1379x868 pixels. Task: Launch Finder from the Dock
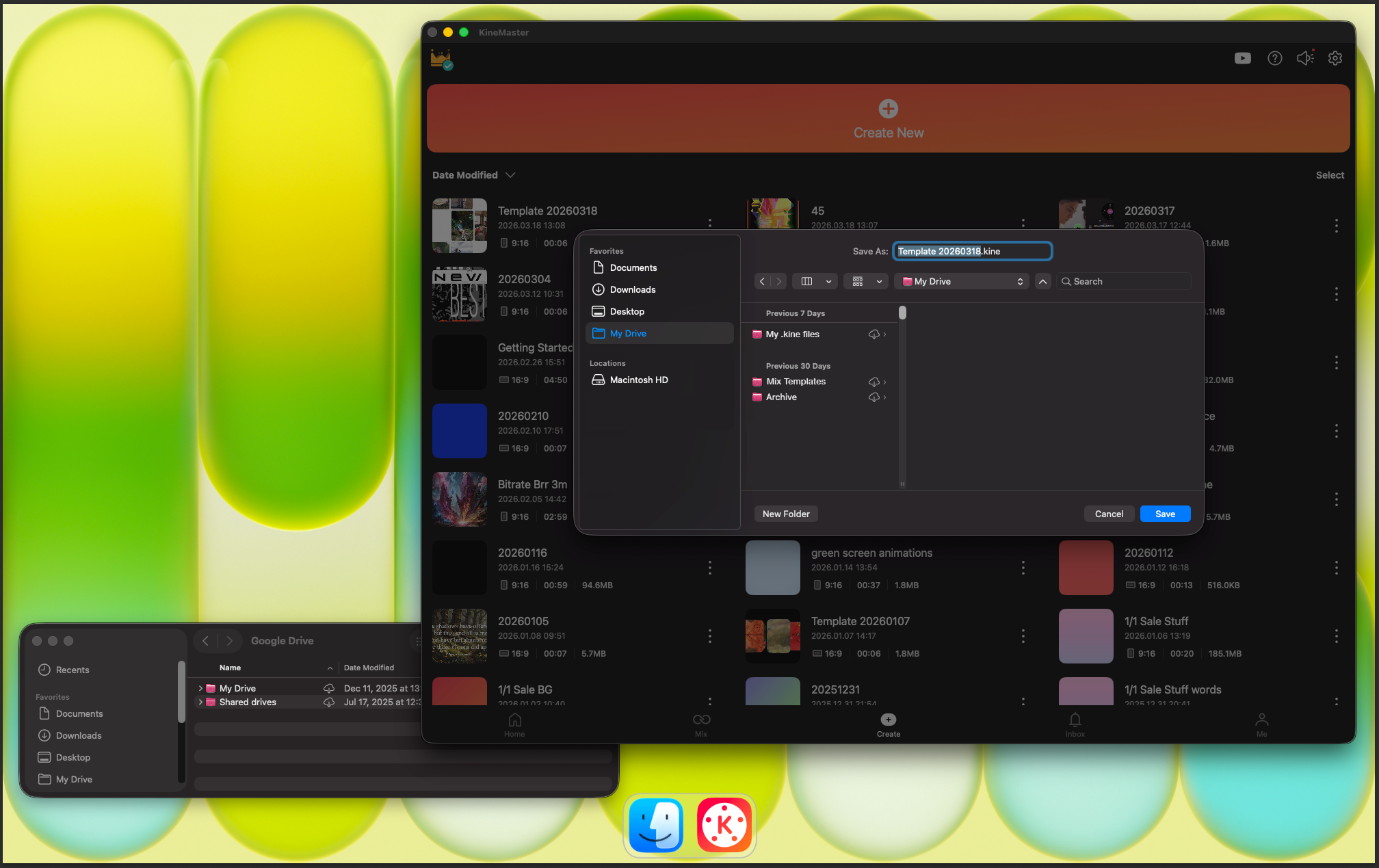point(655,825)
